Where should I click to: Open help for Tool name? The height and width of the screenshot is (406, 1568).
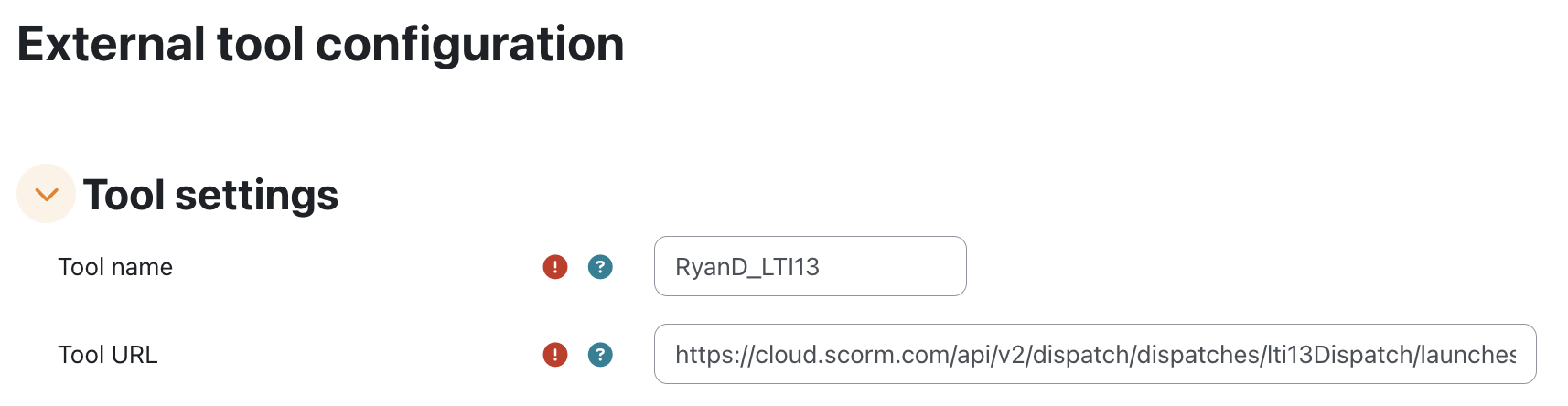(x=600, y=267)
